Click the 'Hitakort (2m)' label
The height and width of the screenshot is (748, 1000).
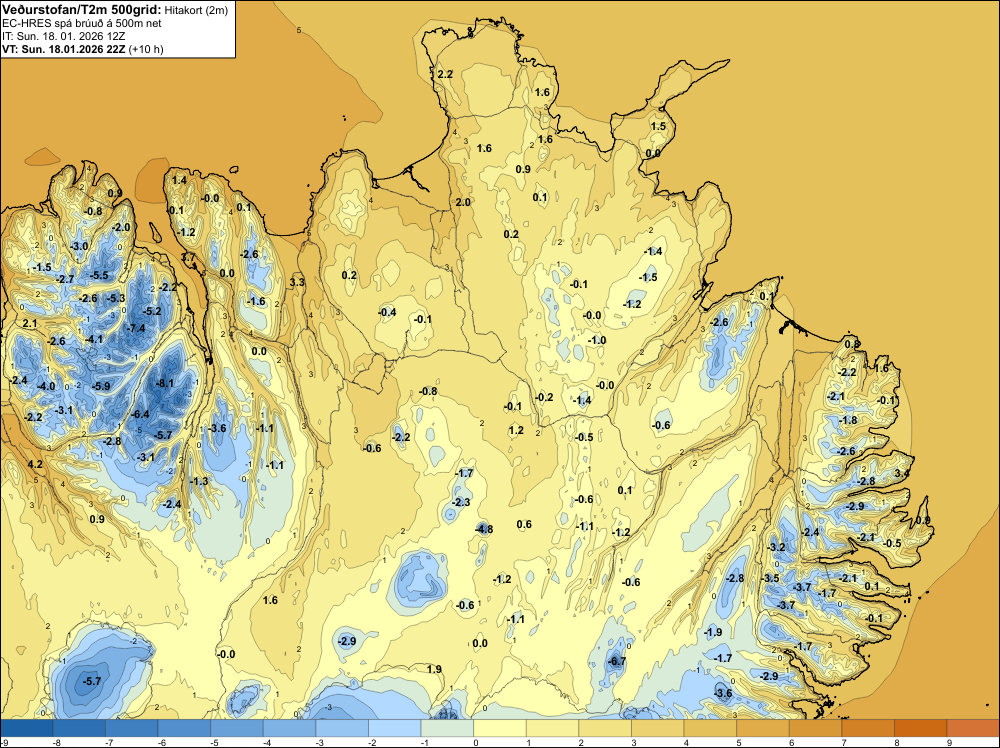point(196,10)
